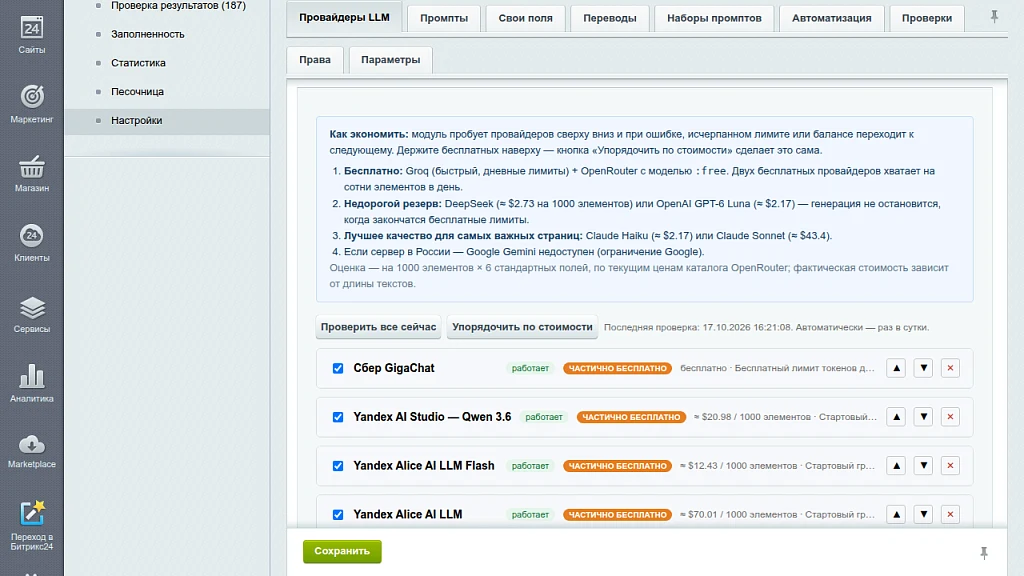Switch to the Переводы tab
The height and width of the screenshot is (576, 1024).
[610, 18]
